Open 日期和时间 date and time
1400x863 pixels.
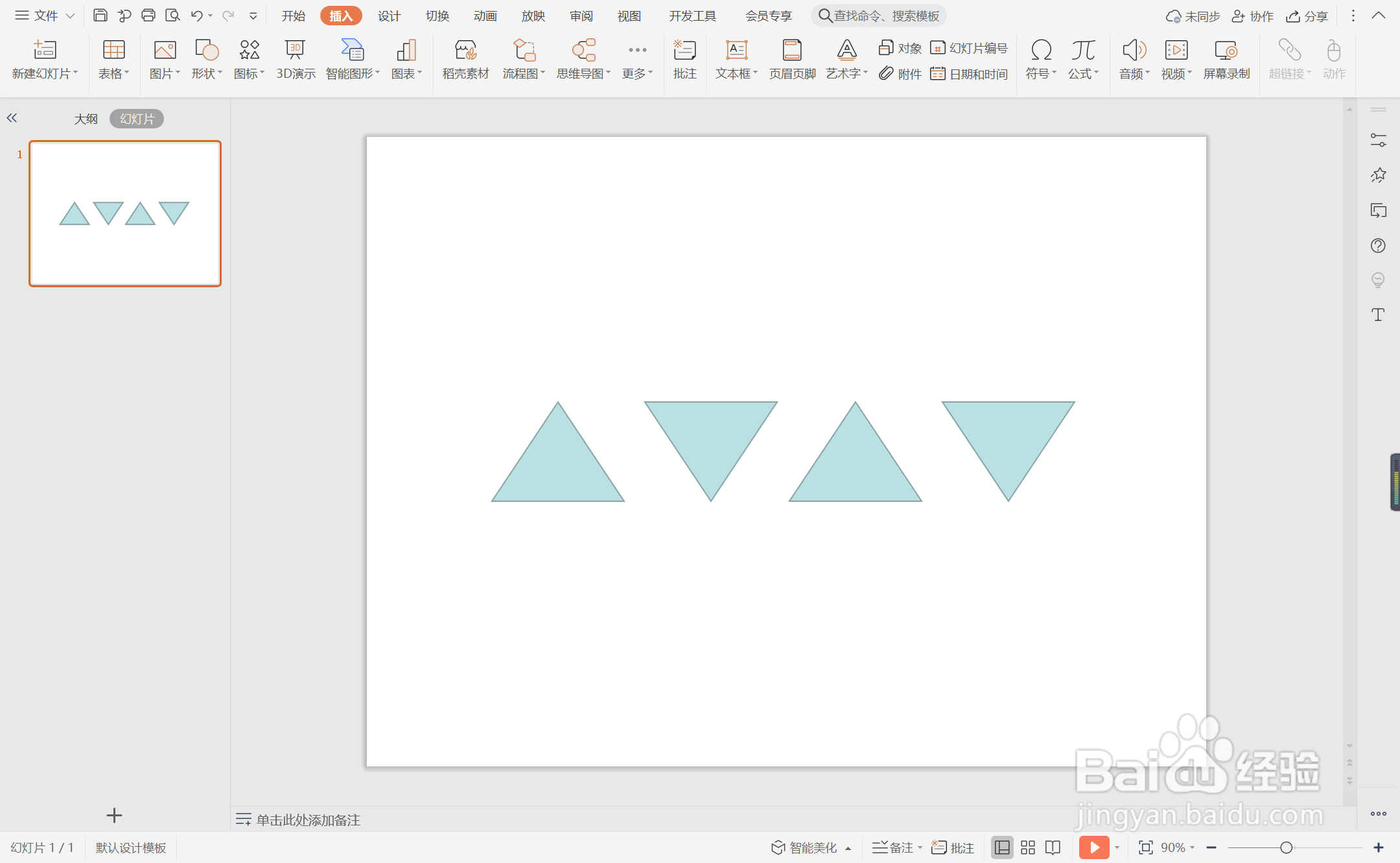[x=970, y=74]
